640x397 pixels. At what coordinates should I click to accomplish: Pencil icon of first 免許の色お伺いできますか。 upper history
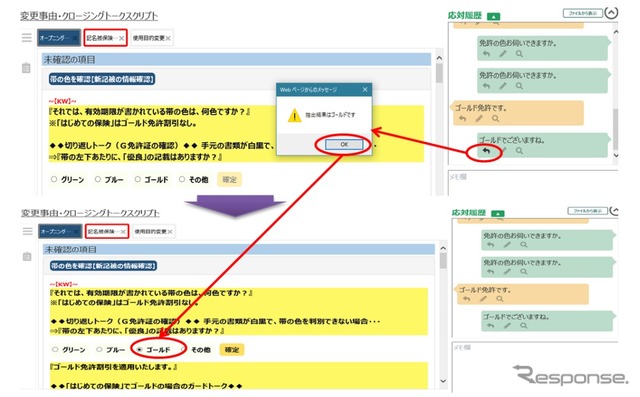(x=503, y=53)
